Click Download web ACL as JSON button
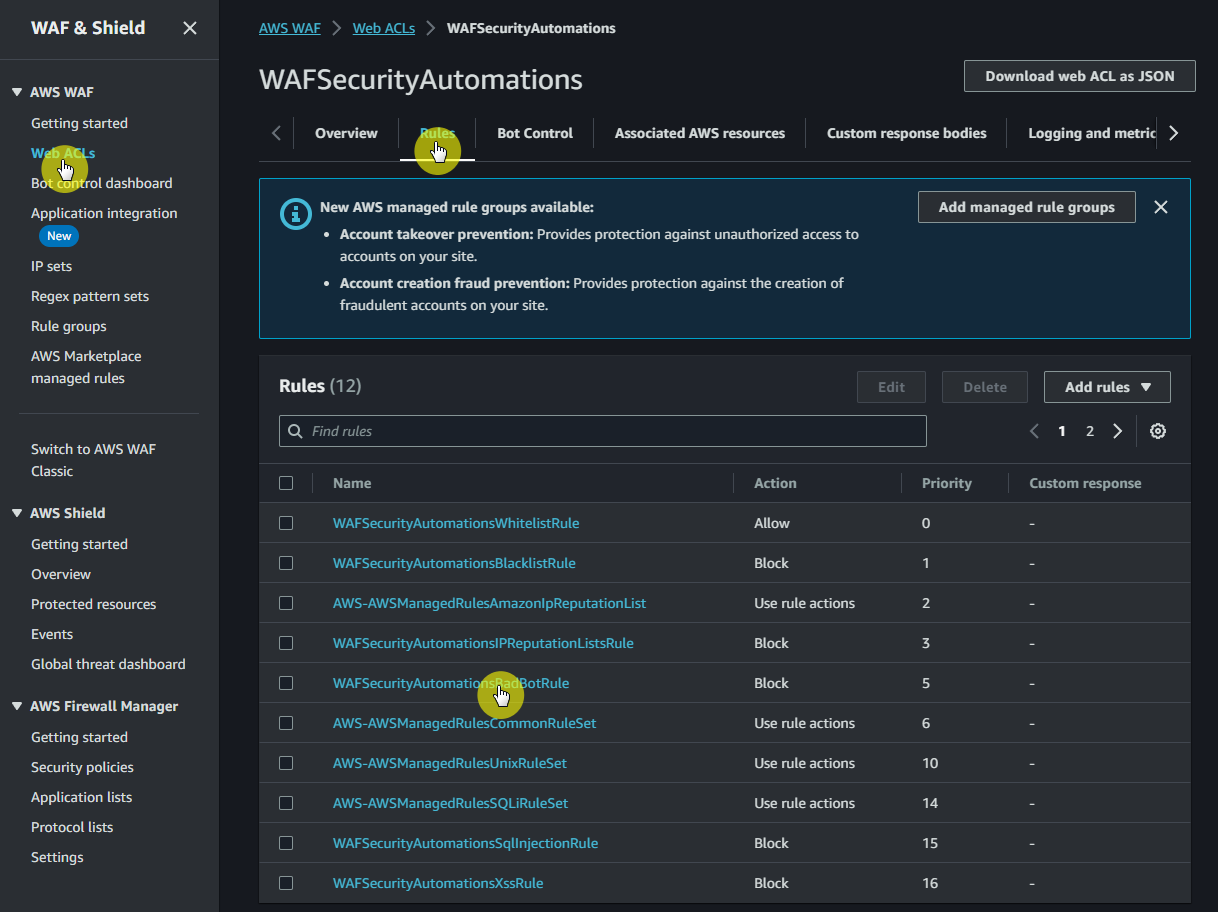Viewport: 1218px width, 912px height. pos(1080,76)
